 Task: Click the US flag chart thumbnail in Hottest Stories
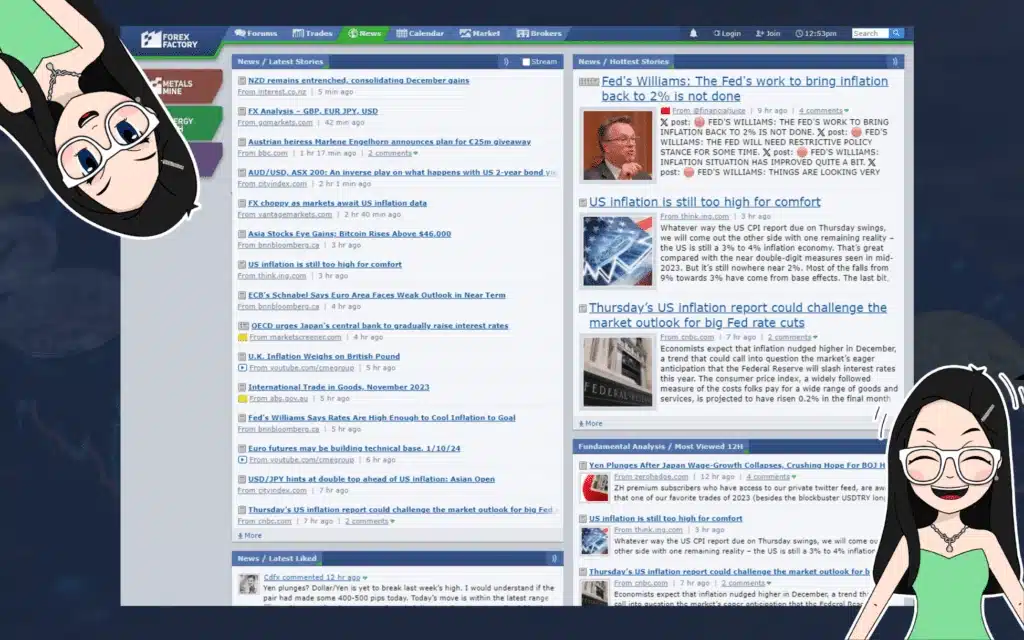(x=618, y=251)
